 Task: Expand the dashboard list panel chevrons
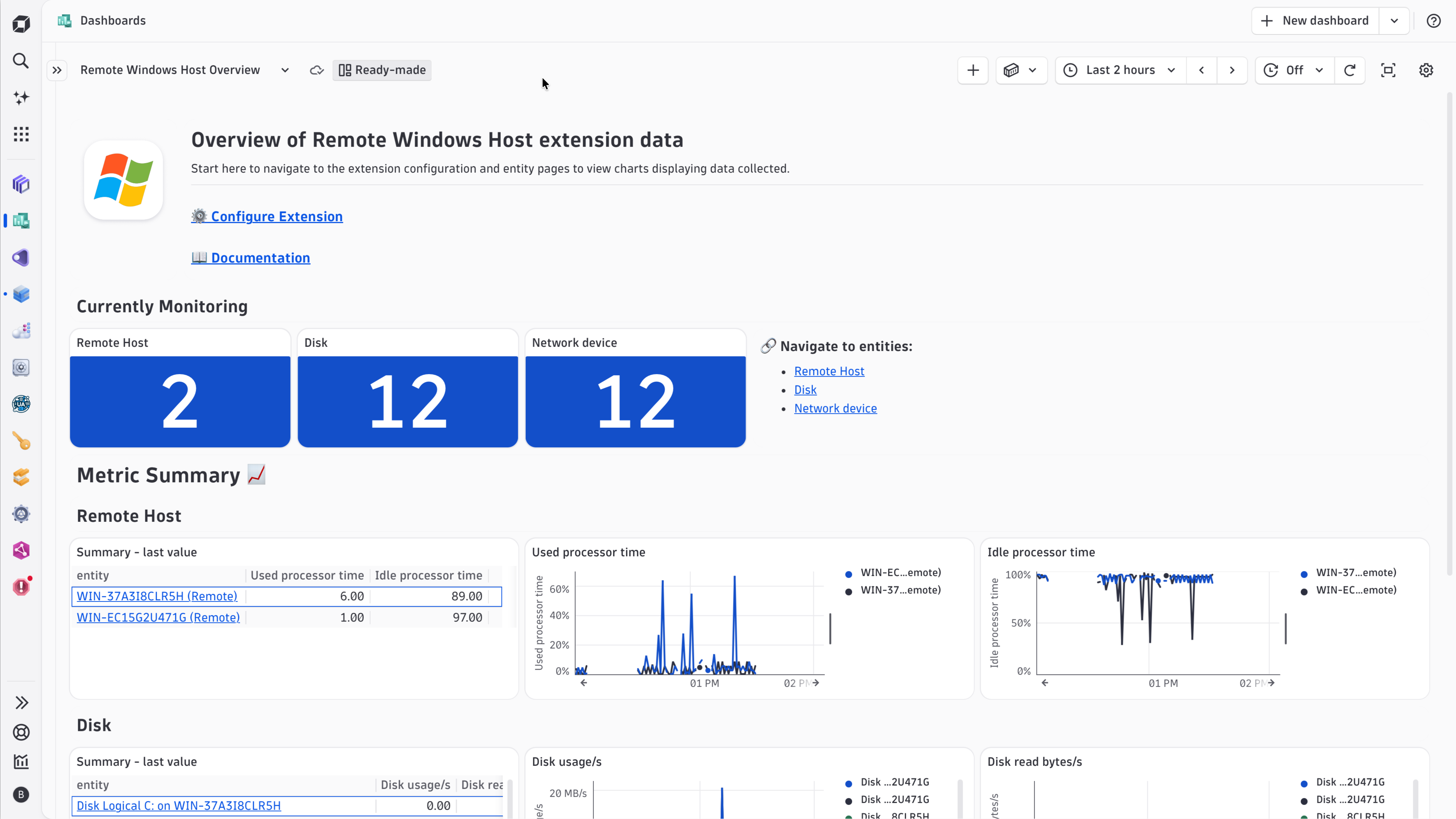57,70
